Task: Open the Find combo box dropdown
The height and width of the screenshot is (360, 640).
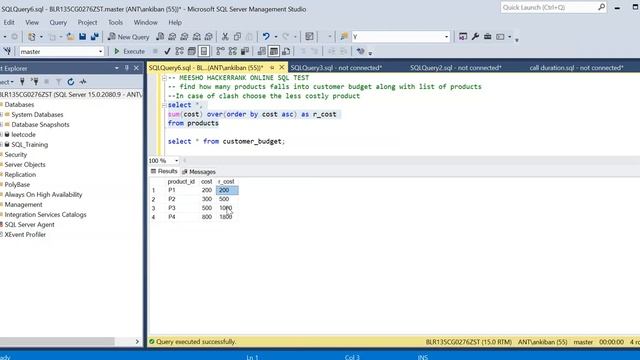Action: pyautogui.click(x=446, y=37)
